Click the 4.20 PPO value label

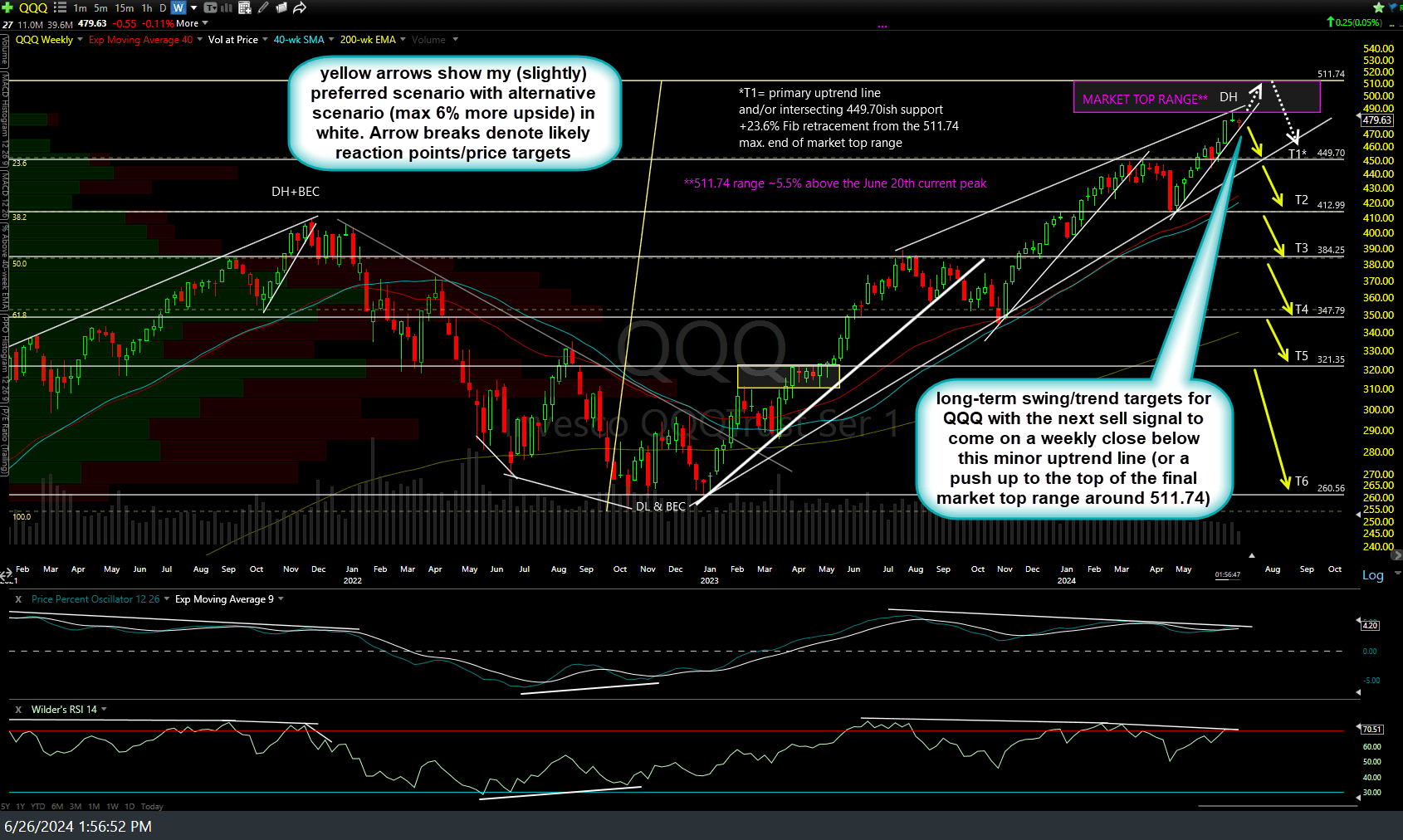(x=1371, y=626)
